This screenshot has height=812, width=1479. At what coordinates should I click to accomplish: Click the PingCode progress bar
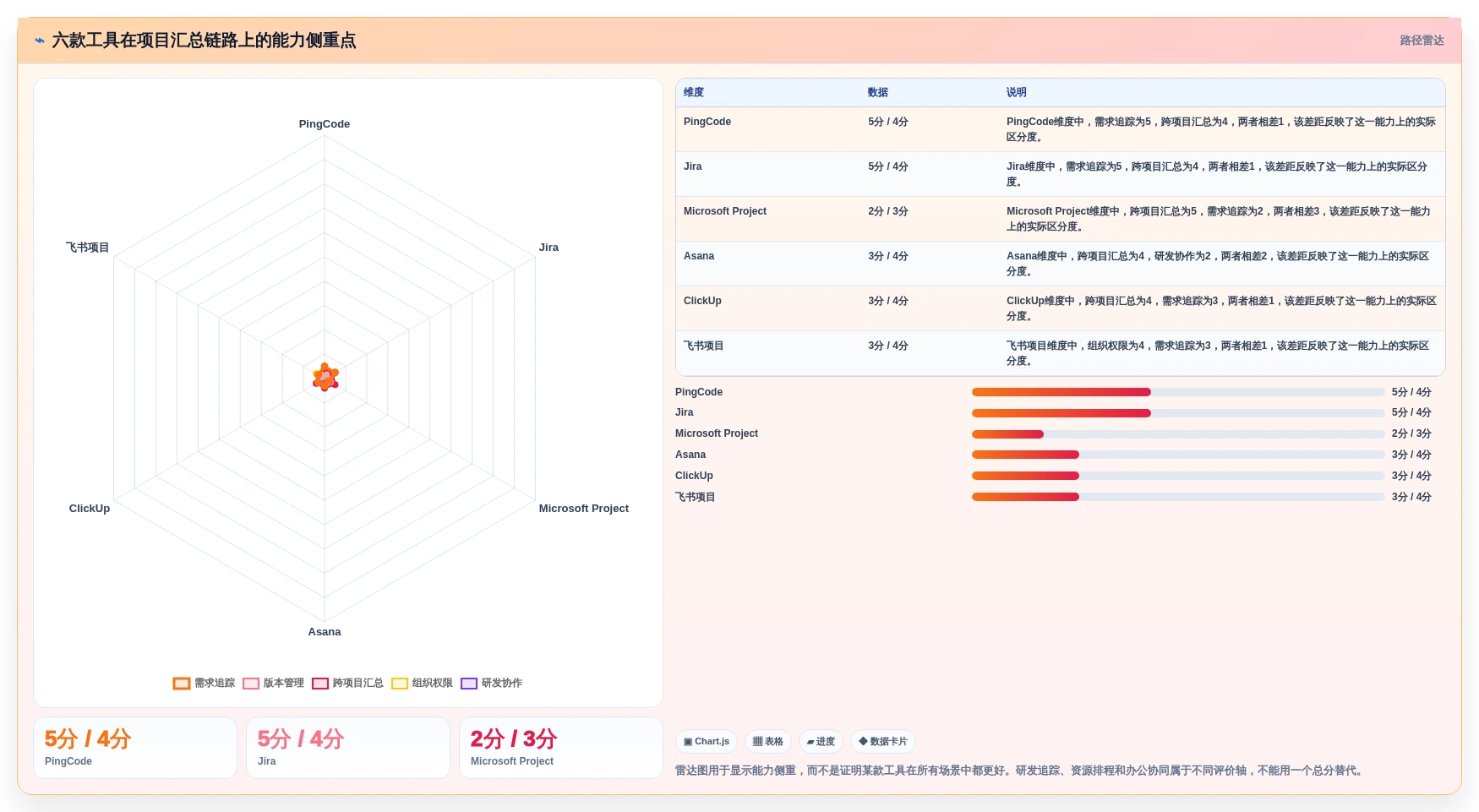(x=1178, y=392)
